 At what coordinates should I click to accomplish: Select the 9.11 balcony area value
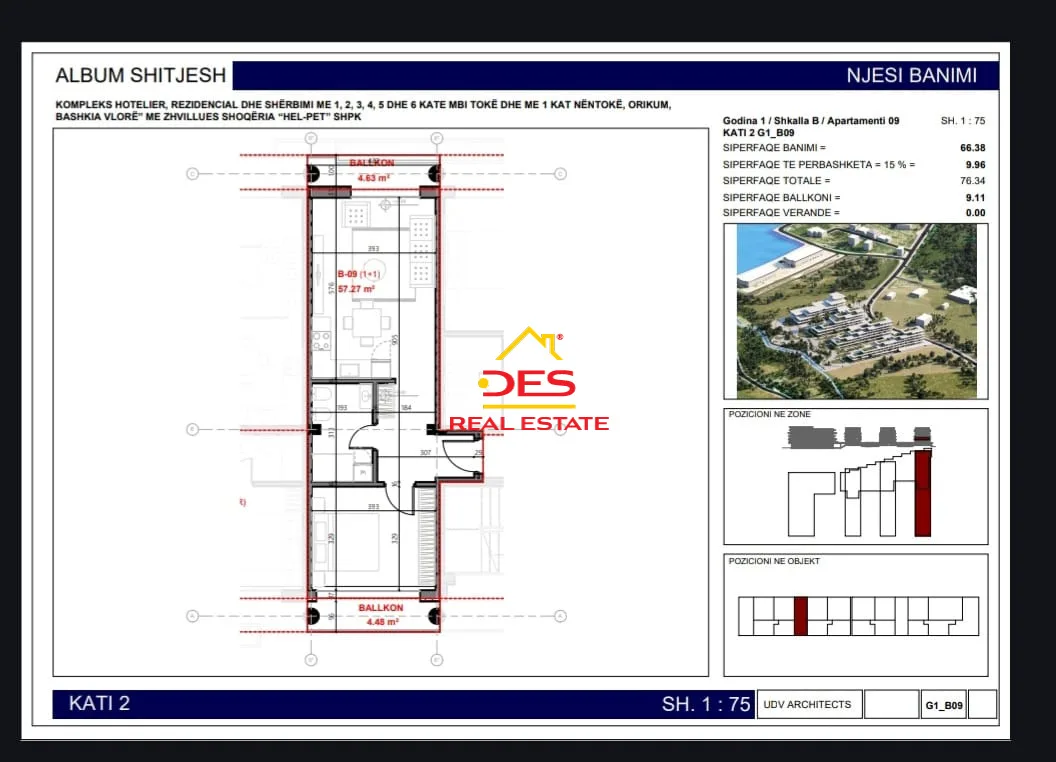pyautogui.click(x=975, y=197)
